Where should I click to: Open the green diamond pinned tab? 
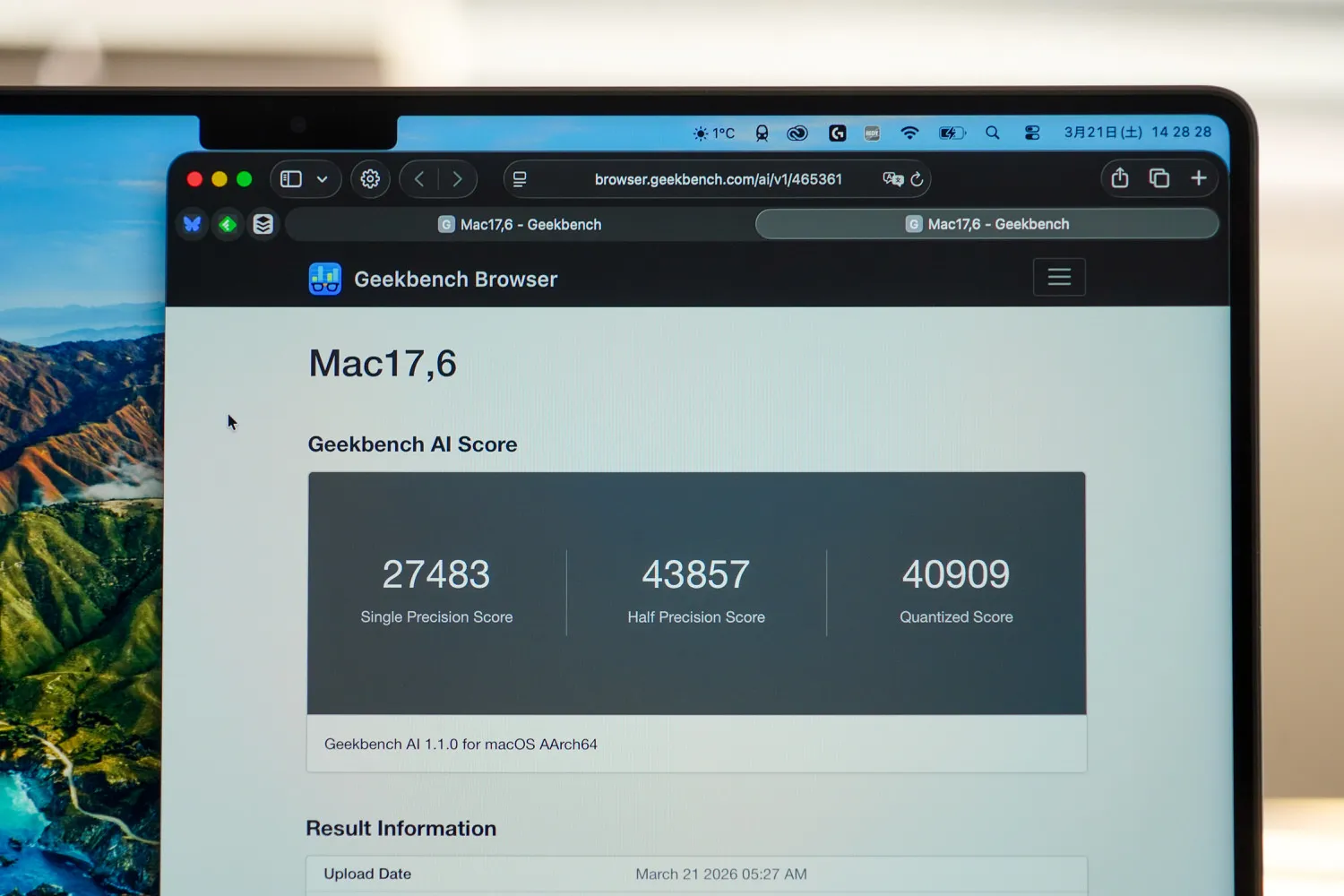point(228,224)
